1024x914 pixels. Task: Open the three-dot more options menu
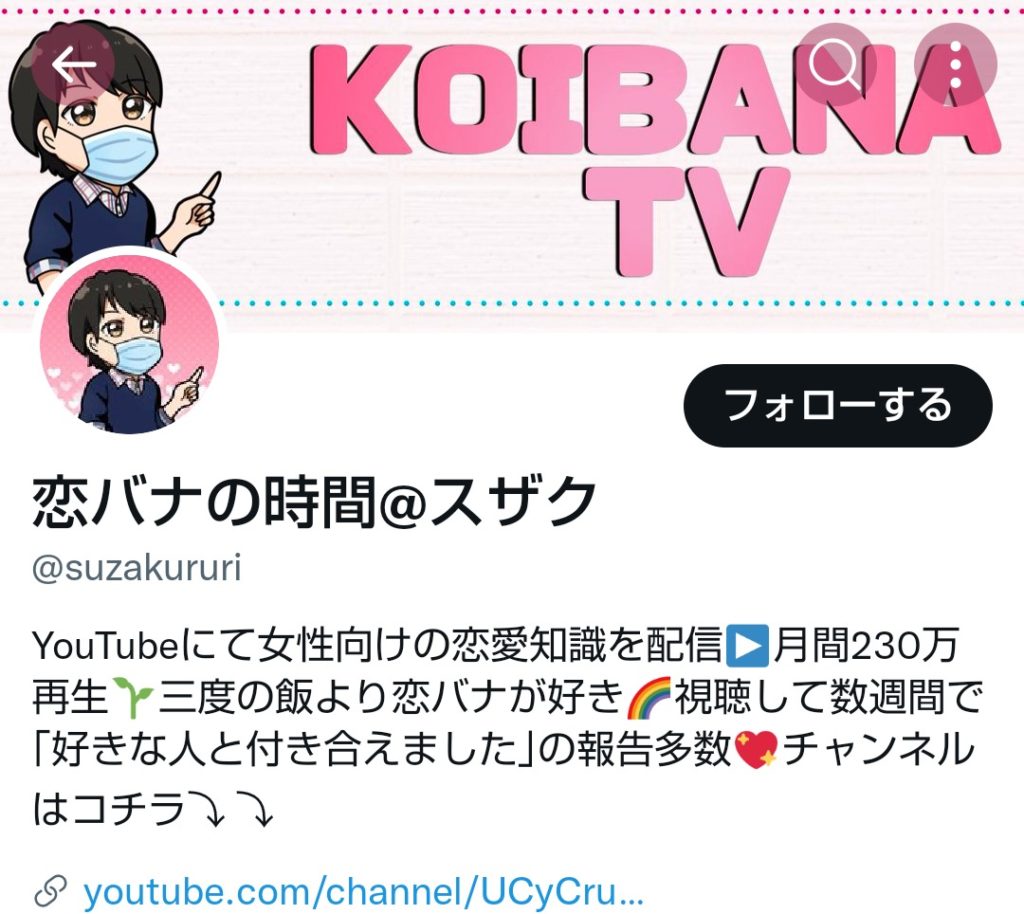(x=955, y=64)
